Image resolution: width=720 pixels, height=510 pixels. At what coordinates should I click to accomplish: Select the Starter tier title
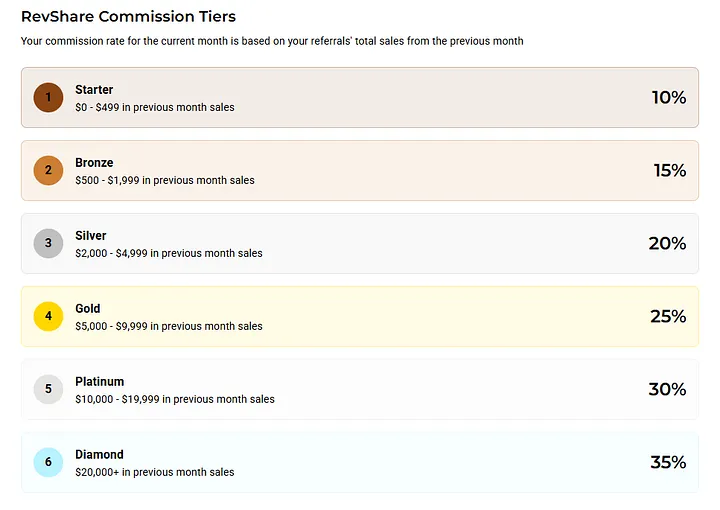click(x=94, y=90)
